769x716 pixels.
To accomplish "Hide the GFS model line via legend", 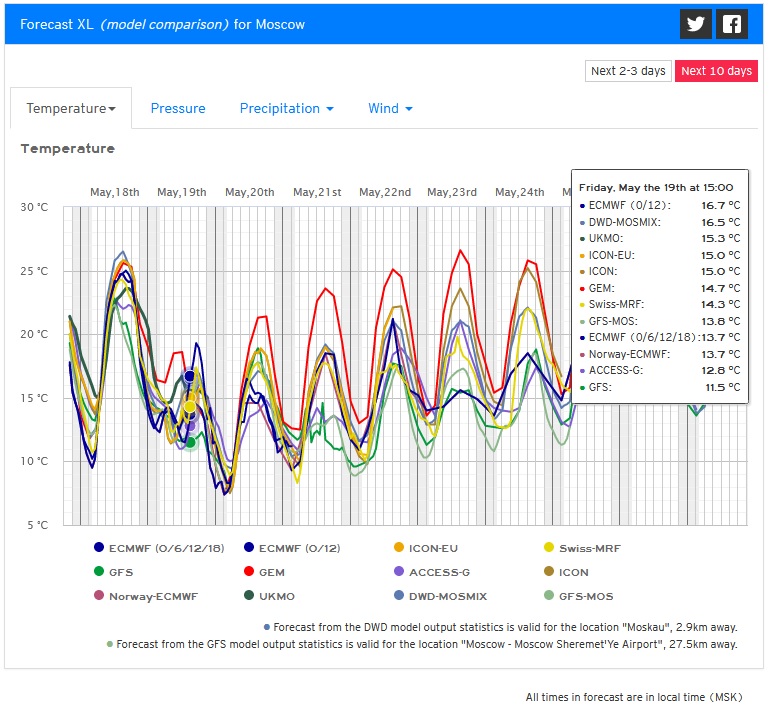I will [120, 572].
